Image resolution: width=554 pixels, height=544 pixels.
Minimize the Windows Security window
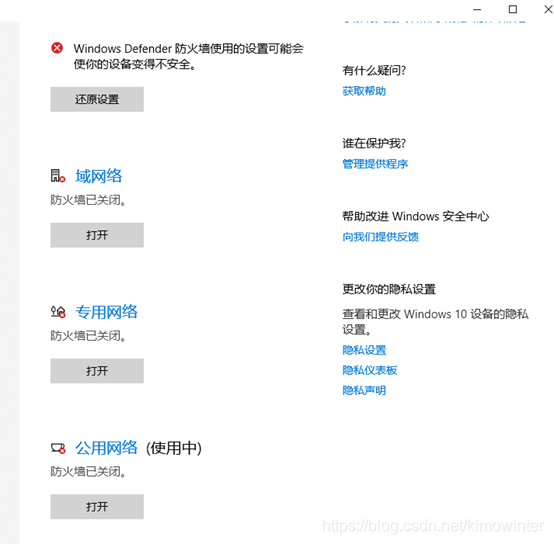[477, 10]
